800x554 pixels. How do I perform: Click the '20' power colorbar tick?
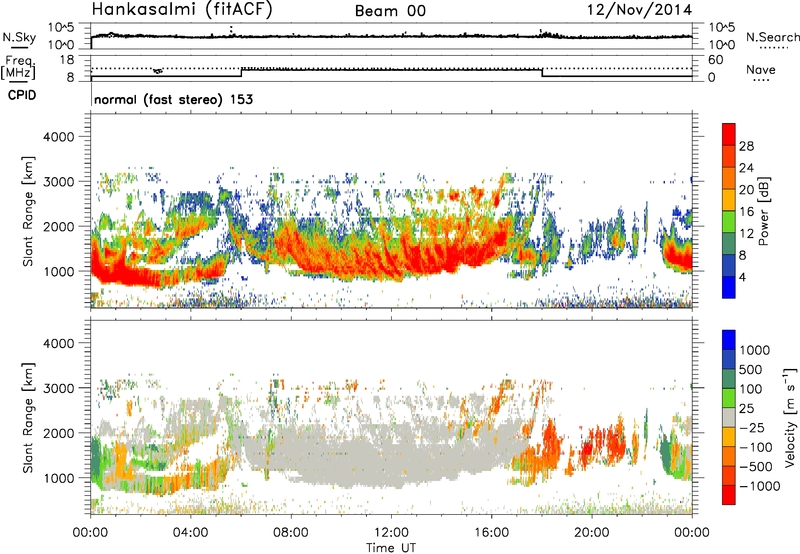(746, 190)
